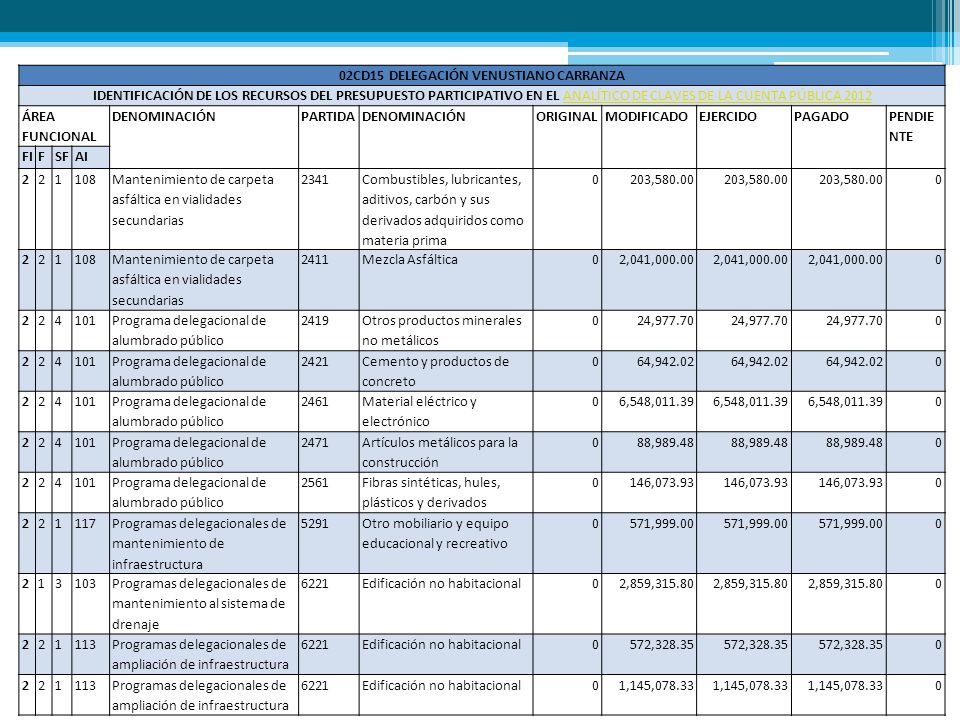Select partida 2419 cell
This screenshot has height=720, width=960.
tap(329, 331)
